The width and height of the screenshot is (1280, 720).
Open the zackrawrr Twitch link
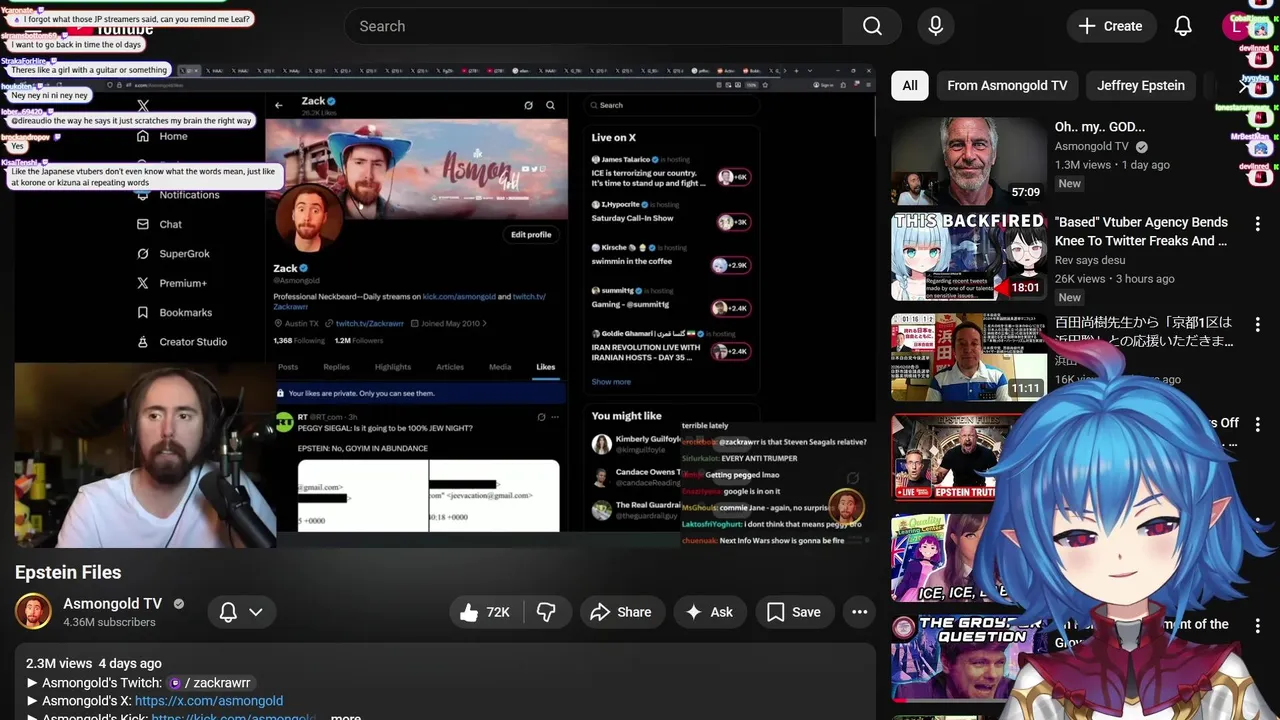(209, 683)
